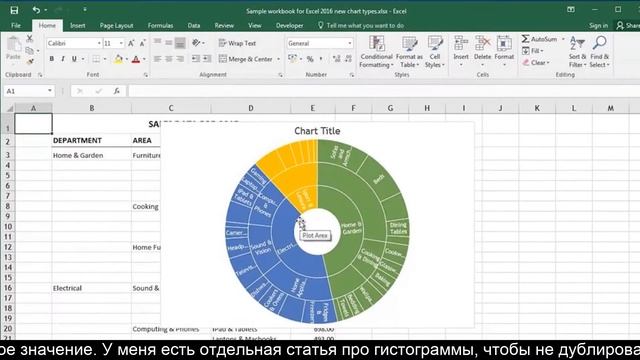Switch to the Developer tab
Screen dimensions: 640x360
(x=289, y=25)
